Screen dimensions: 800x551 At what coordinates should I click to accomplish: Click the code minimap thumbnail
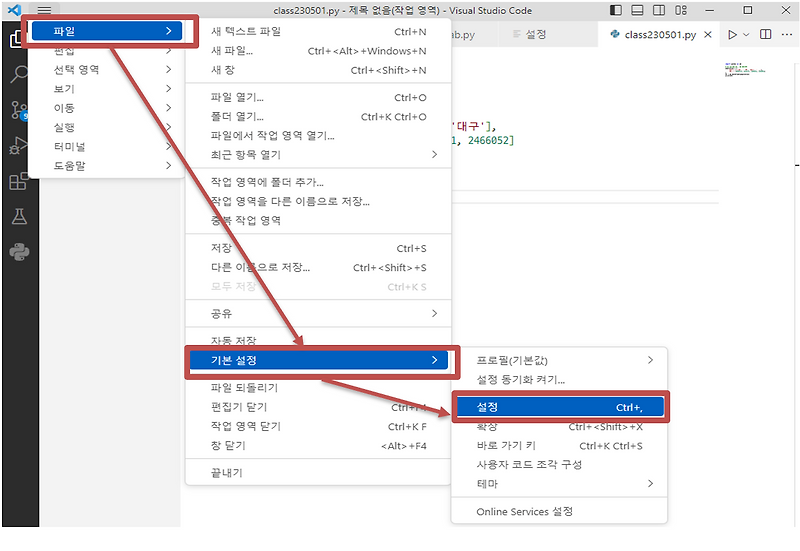point(744,70)
